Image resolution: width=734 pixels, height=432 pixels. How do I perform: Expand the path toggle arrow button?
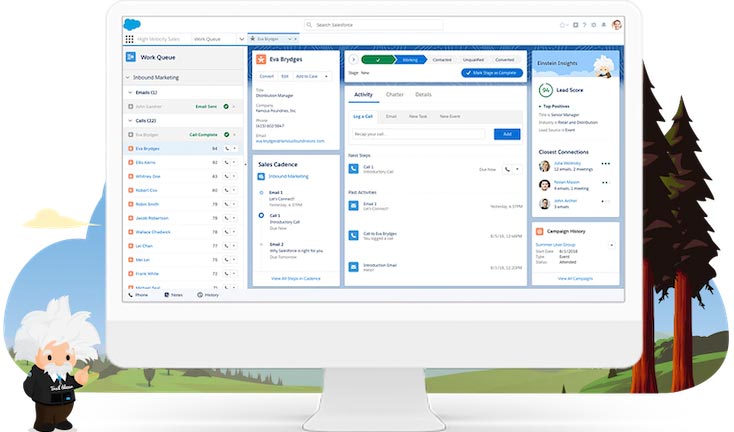353,59
